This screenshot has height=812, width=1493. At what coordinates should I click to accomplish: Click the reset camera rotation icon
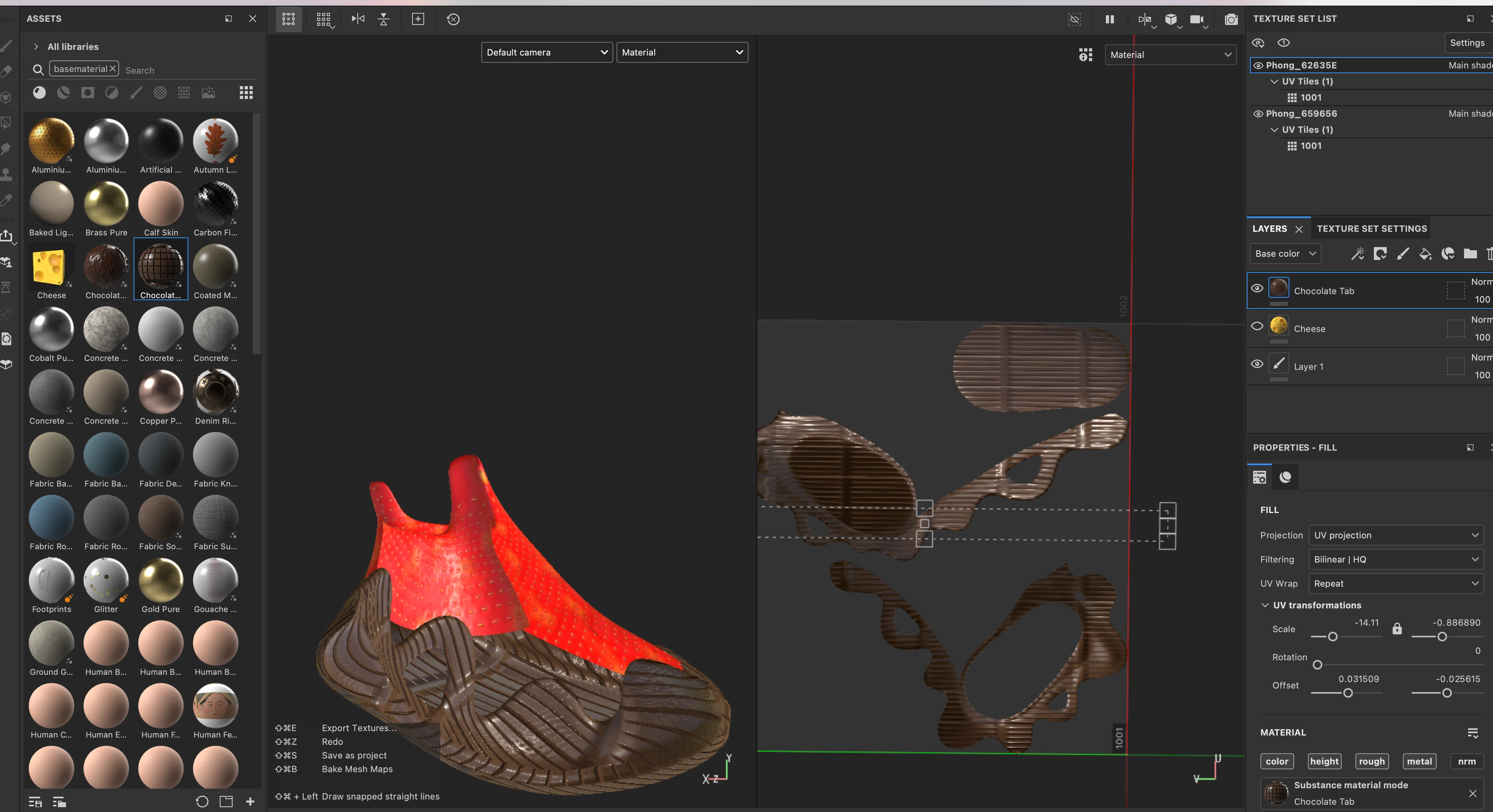[453, 20]
